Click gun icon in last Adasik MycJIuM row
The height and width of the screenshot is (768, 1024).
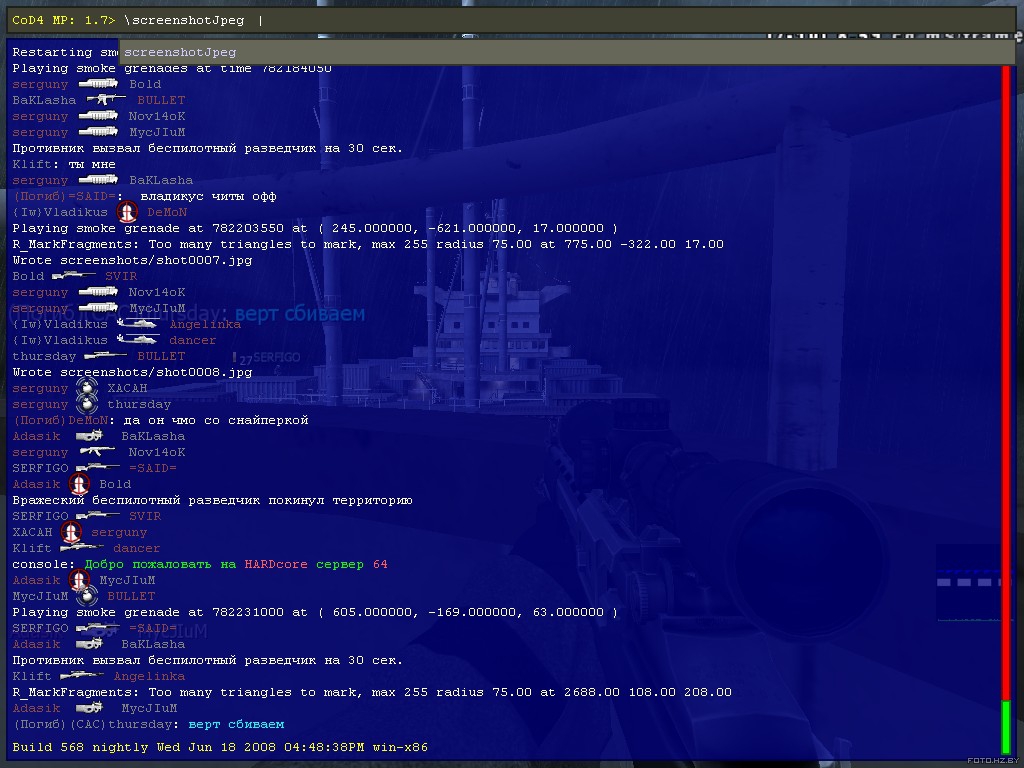click(x=89, y=708)
